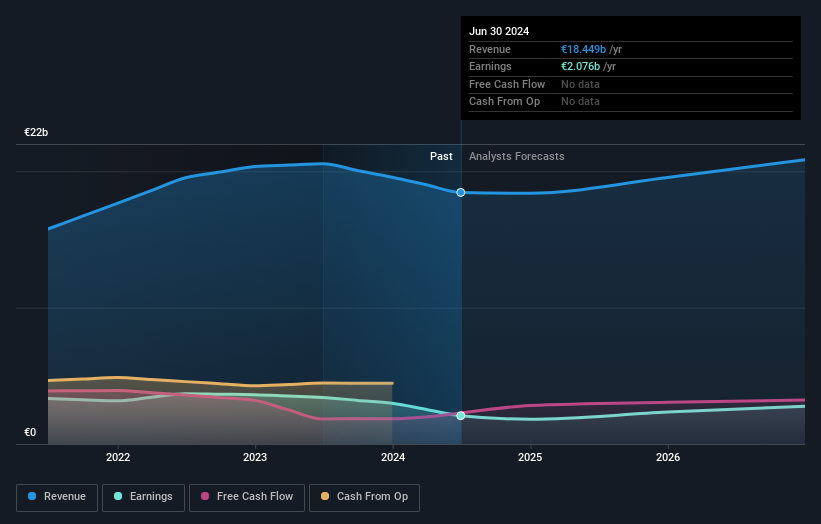Toggle the Free Cash Flow legend series
Screen dimensions: 821x524
[x=247, y=497]
